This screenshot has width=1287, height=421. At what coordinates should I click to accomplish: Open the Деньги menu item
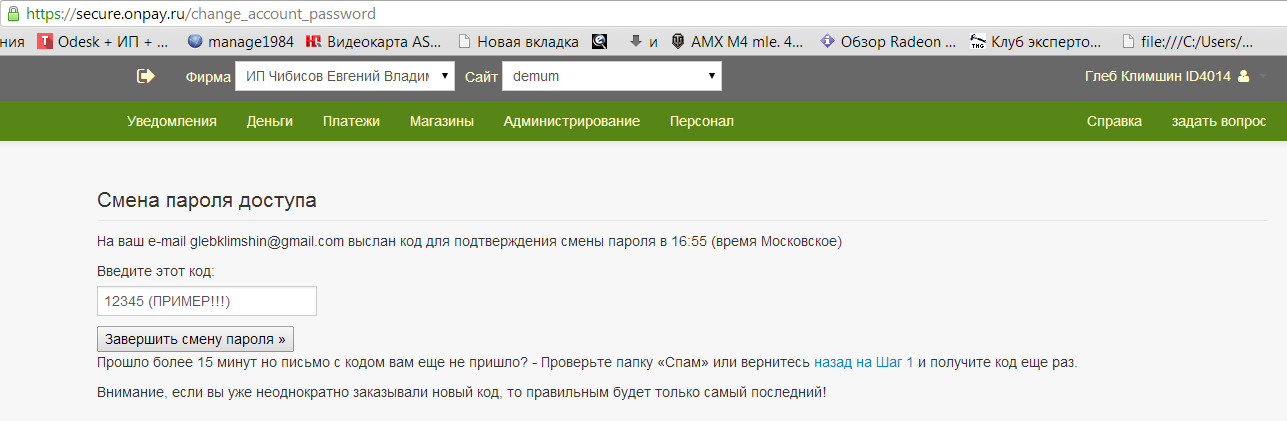tap(270, 121)
